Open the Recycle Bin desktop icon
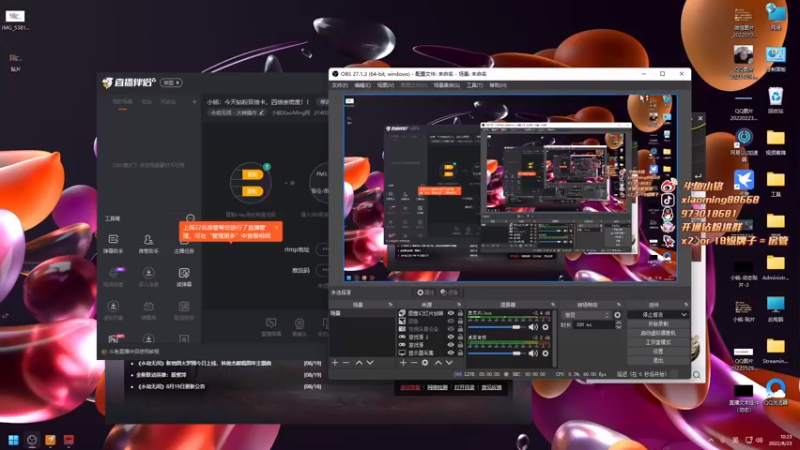Image resolution: width=800 pixels, height=450 pixels. [776, 100]
